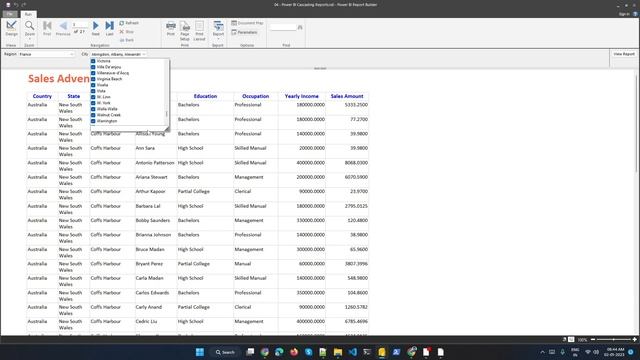This screenshot has width=640, height=360.
Task: Uncheck Vista in the City list
Action: [x=93, y=91]
